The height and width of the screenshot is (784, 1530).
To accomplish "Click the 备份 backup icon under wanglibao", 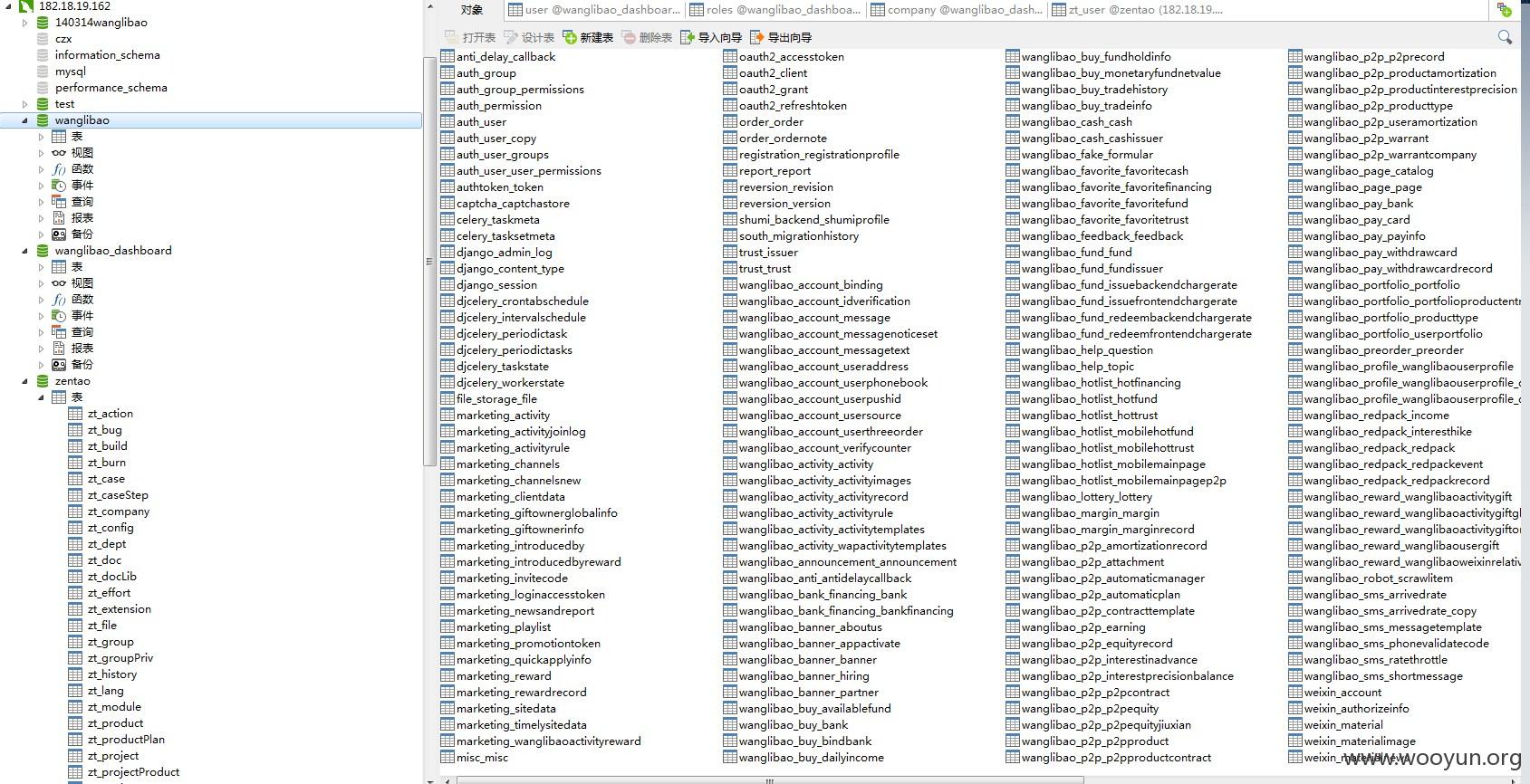I will tap(59, 234).
